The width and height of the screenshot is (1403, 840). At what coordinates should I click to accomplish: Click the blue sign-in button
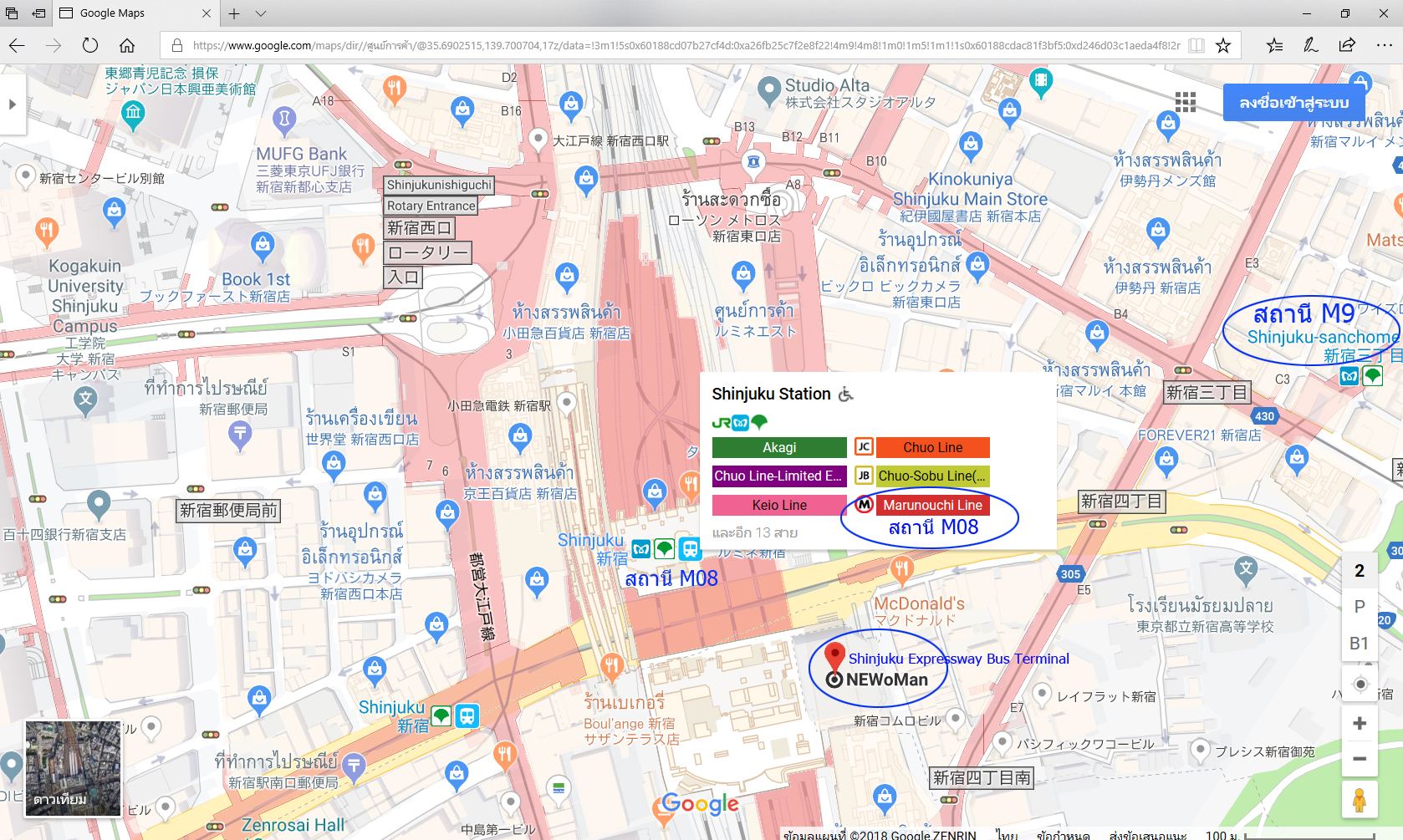(1293, 103)
